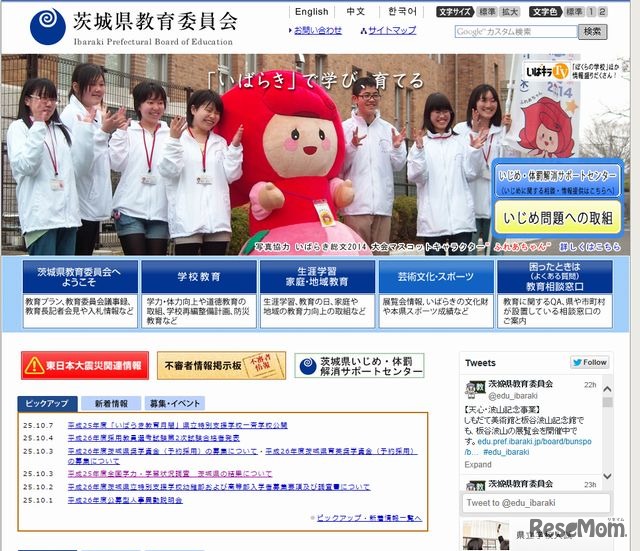Open the いばキラTV banner
The image size is (640, 551).
(571, 71)
